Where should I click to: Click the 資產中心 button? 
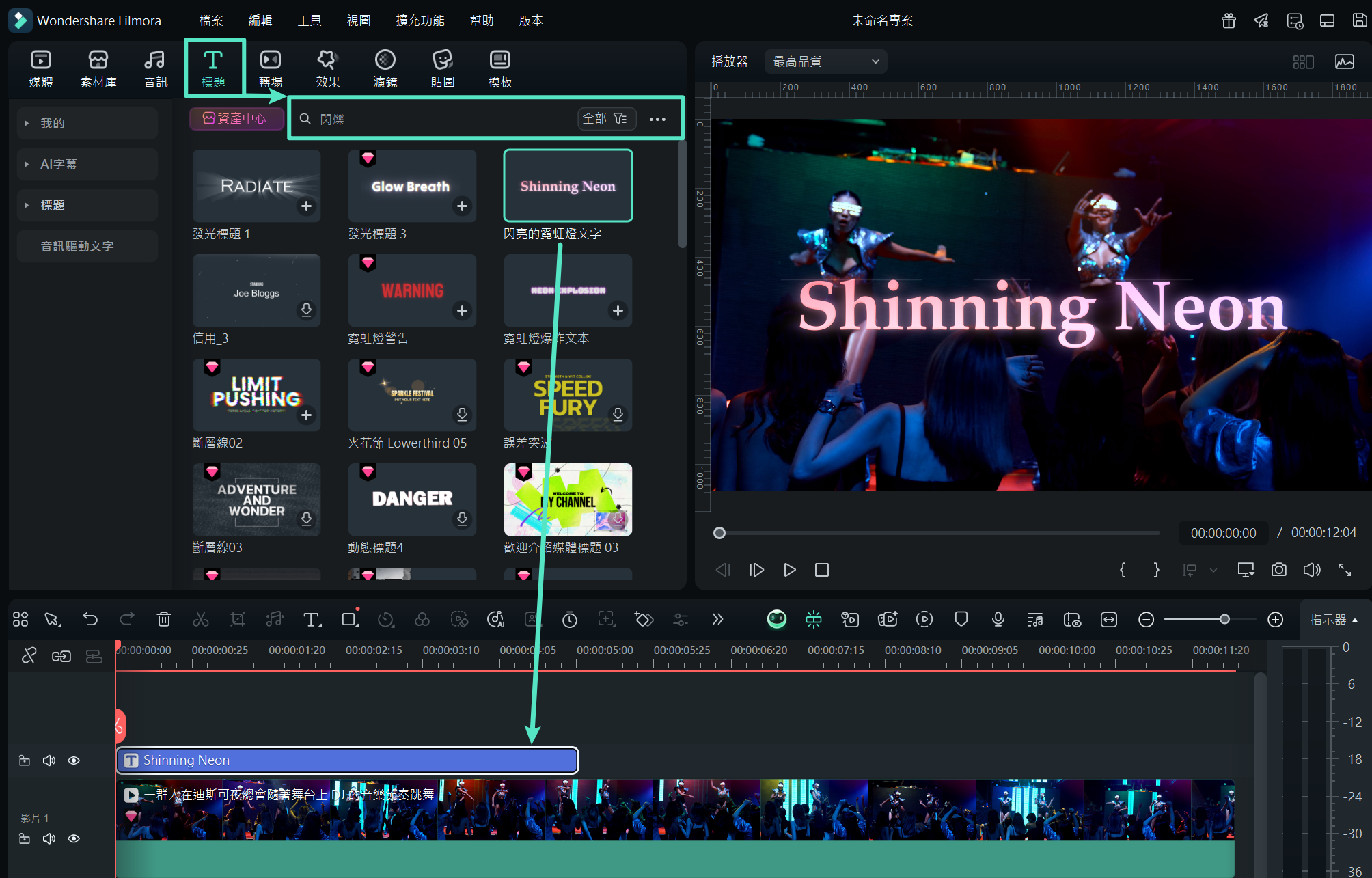[x=236, y=119]
